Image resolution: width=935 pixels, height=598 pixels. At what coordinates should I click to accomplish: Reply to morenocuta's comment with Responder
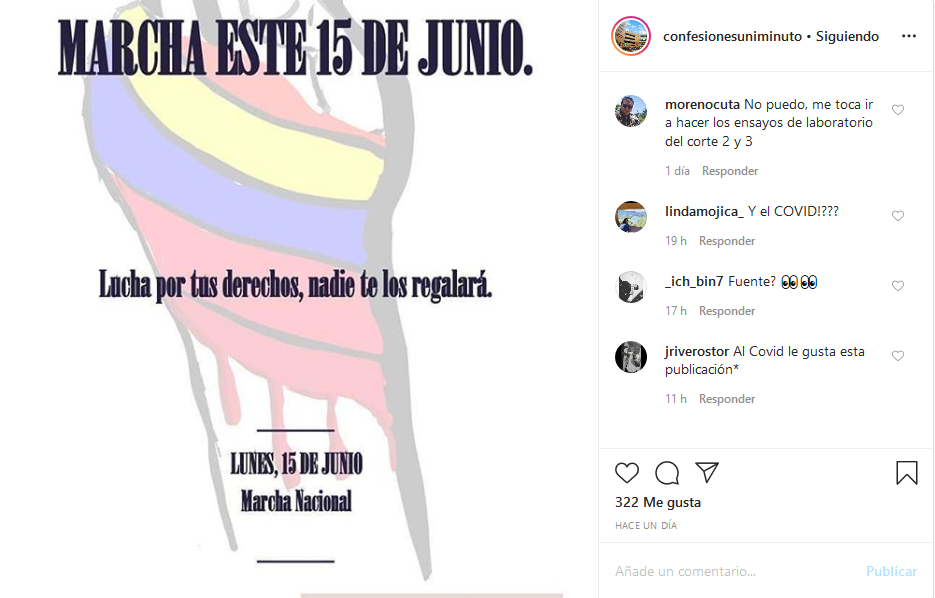(730, 171)
